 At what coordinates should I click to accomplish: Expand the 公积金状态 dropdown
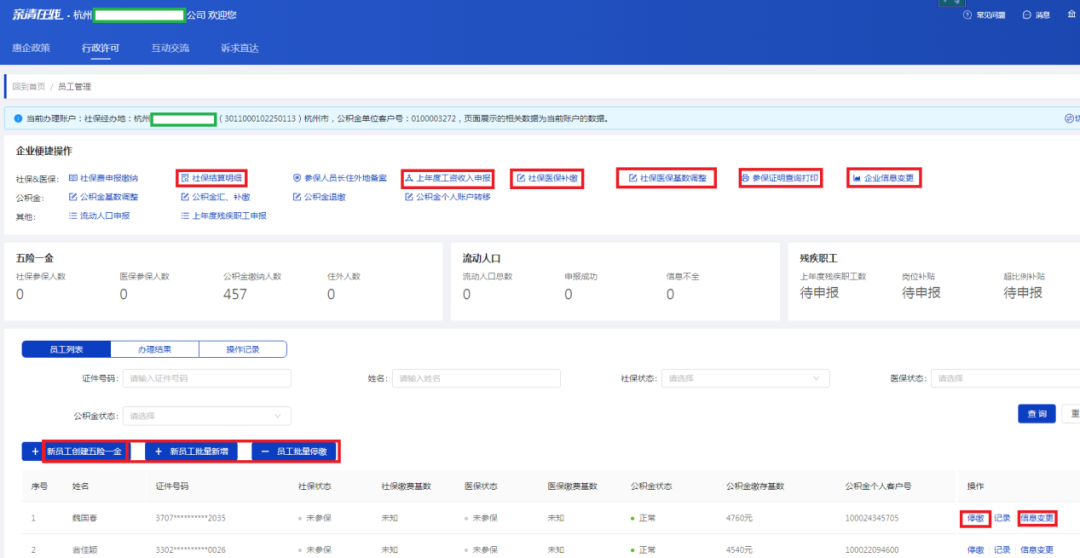[x=206, y=415]
